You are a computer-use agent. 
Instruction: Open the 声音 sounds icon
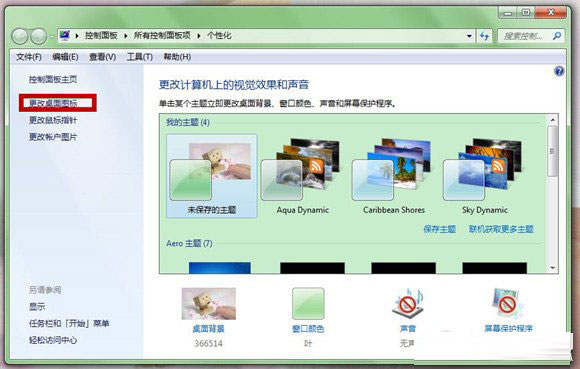408,304
